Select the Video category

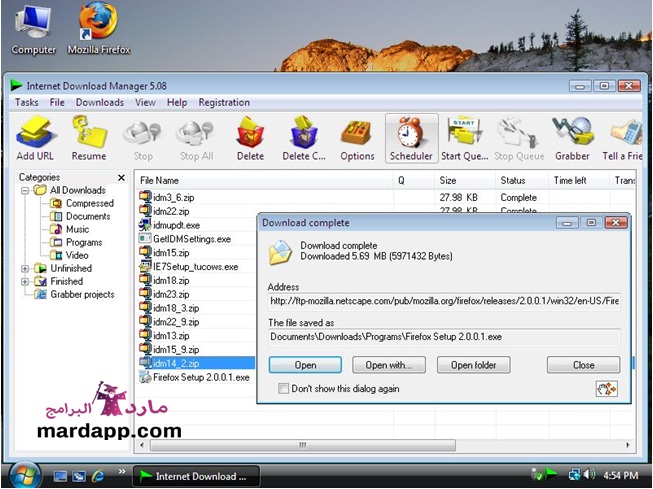(x=69, y=255)
